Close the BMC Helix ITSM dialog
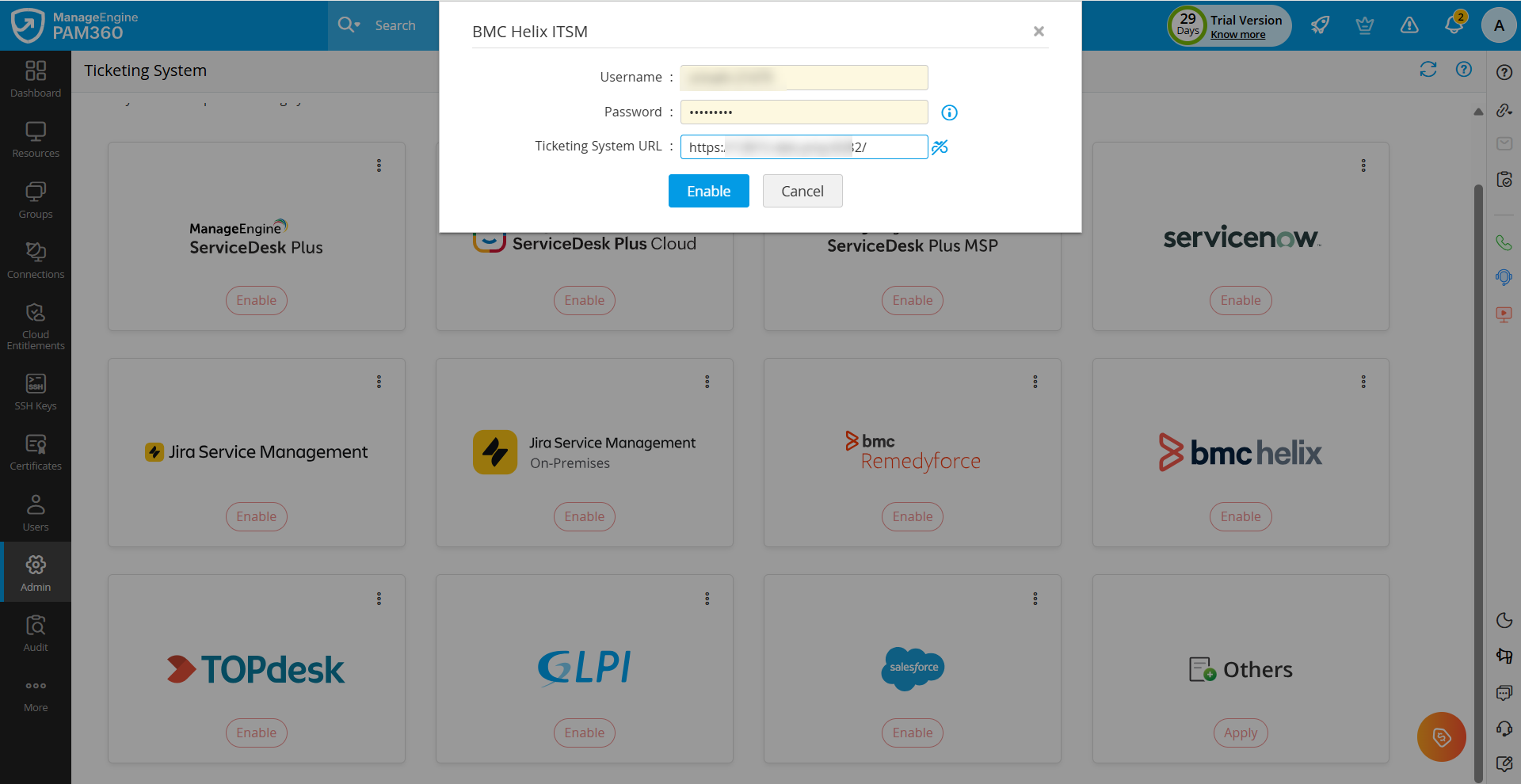The height and width of the screenshot is (784, 1521). point(1039,31)
